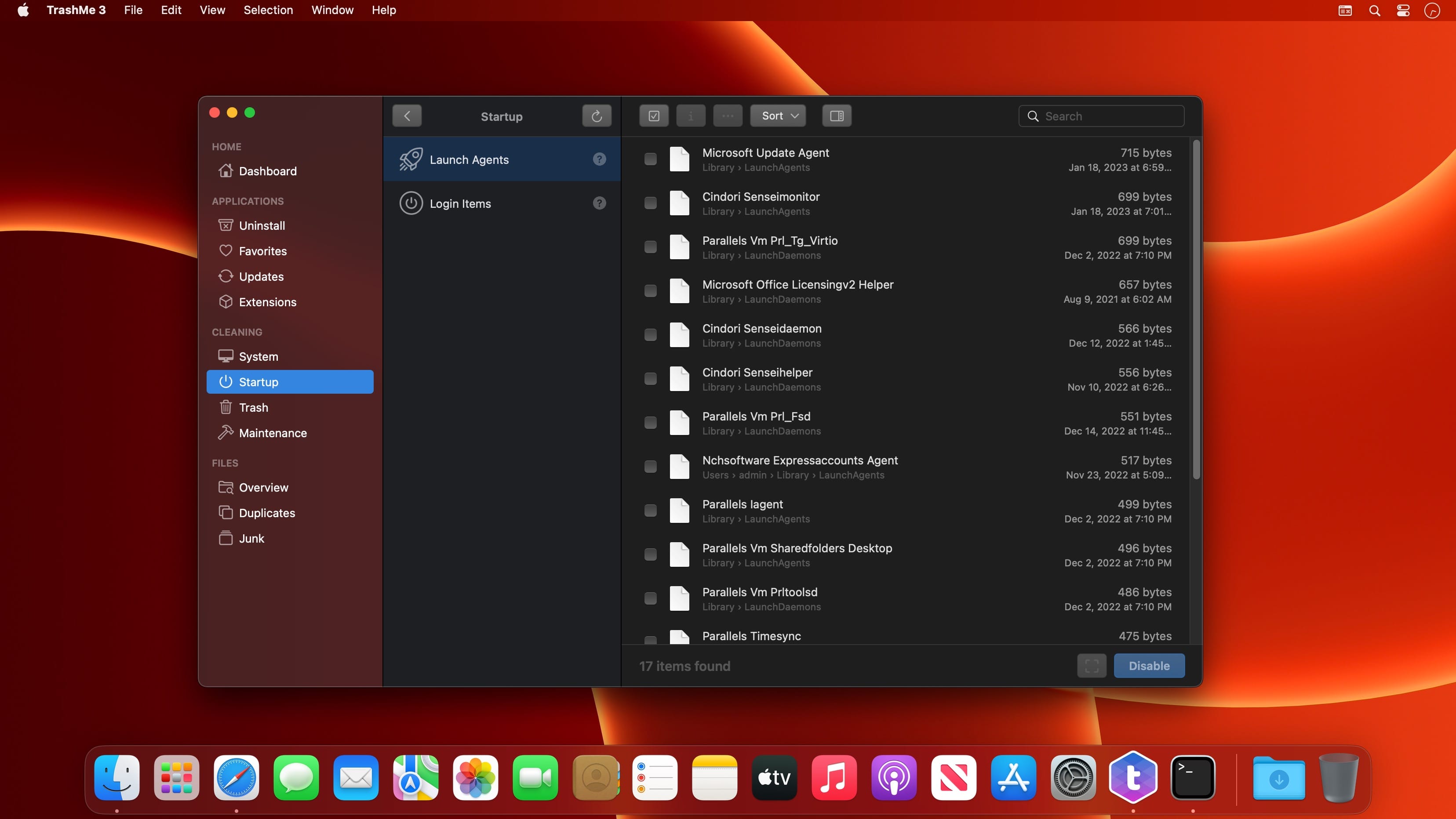Open the Maintenance section in sidebar
Screen dimensions: 1456x819
(x=273, y=433)
